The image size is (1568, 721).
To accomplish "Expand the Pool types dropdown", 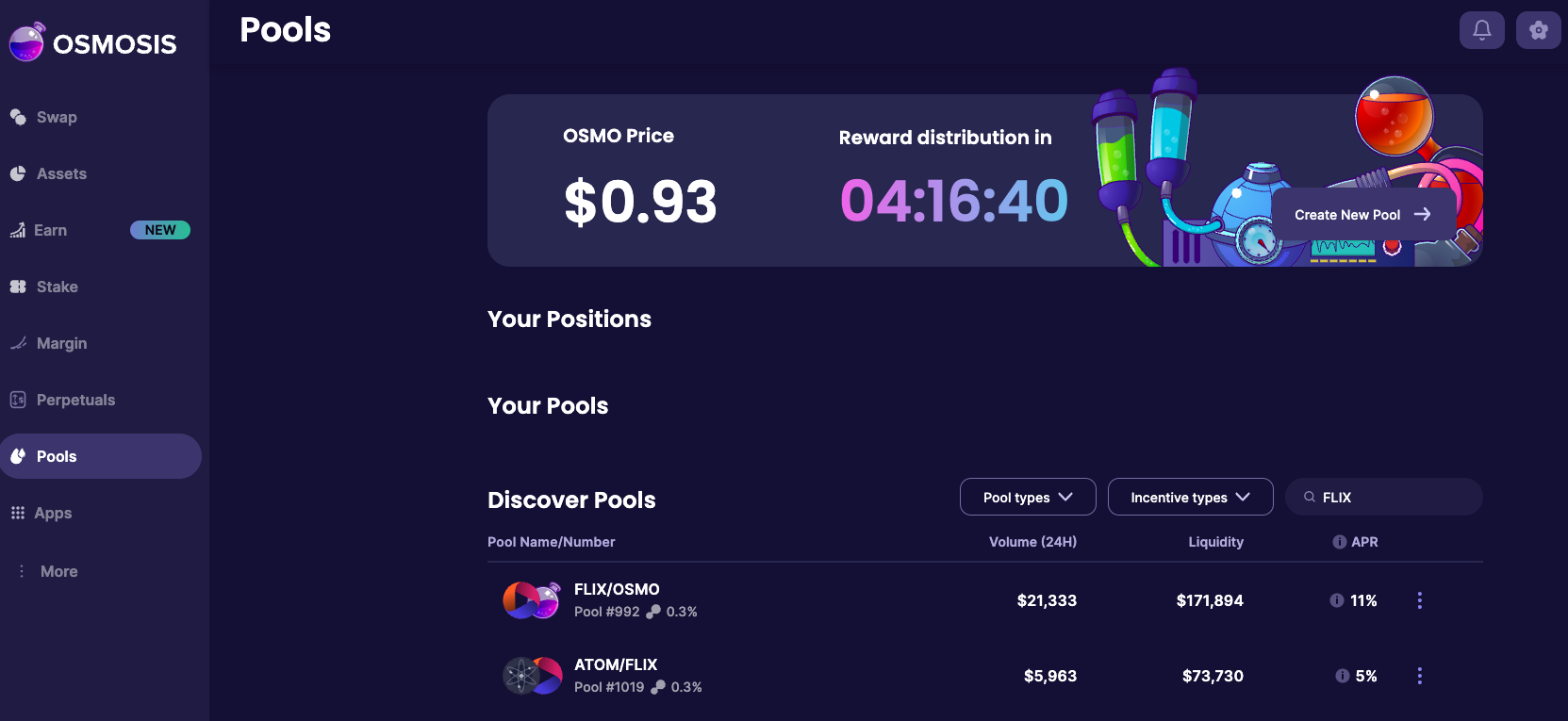I will click(1028, 497).
